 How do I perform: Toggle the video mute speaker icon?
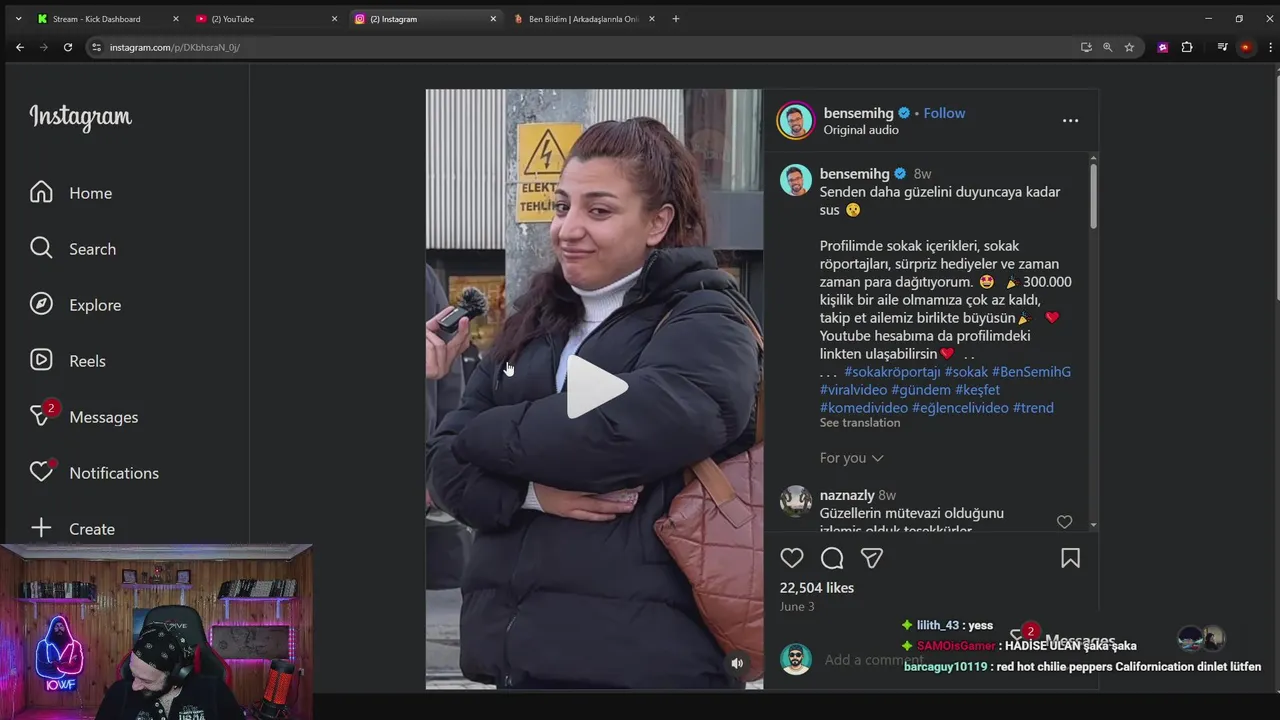coord(737,663)
